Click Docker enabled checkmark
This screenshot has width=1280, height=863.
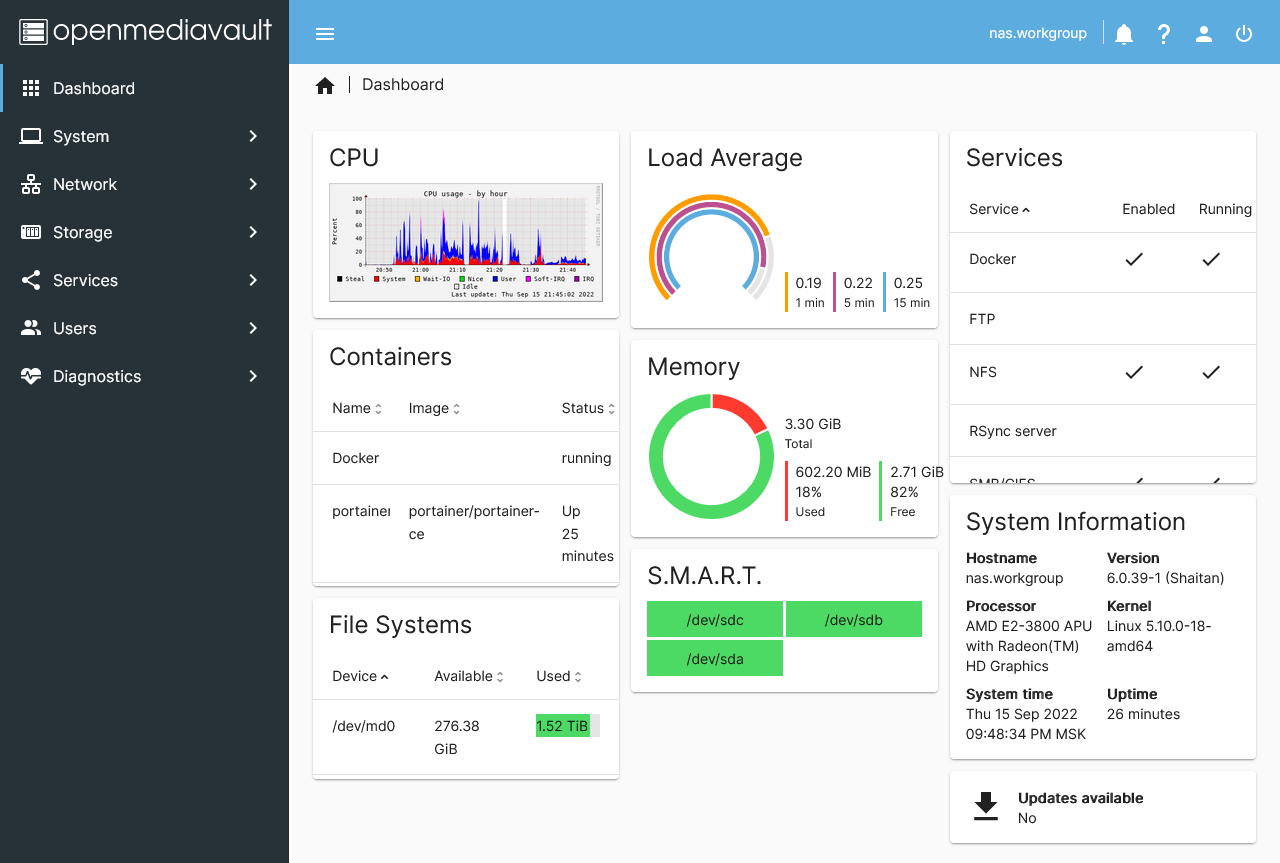click(x=1134, y=259)
